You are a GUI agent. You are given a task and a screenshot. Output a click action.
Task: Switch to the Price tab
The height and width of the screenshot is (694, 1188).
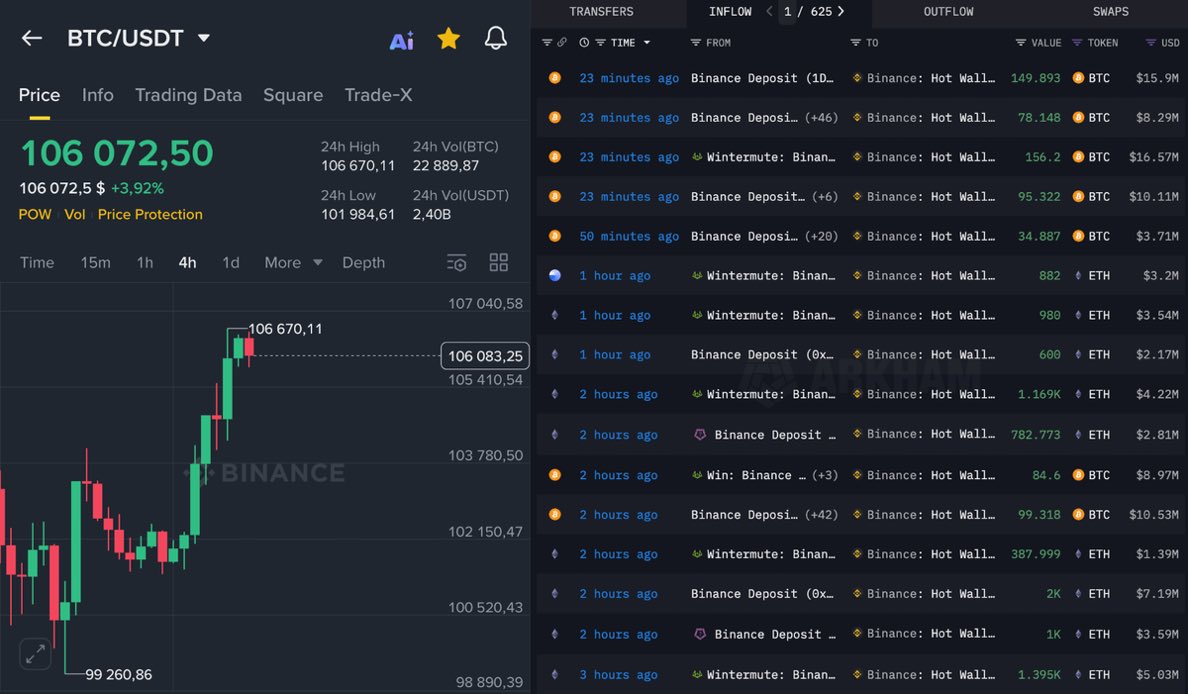pyautogui.click(x=39, y=95)
